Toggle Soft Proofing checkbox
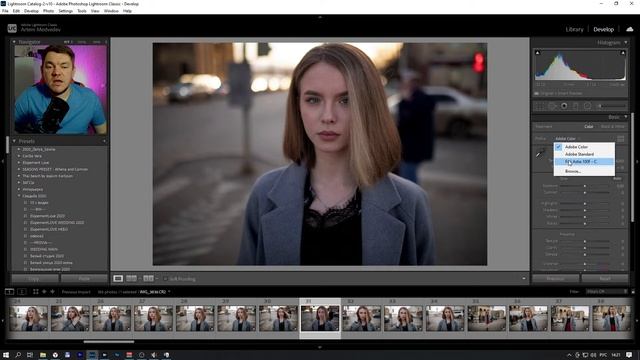Image resolution: width=640 pixels, height=360 pixels. click(x=165, y=279)
